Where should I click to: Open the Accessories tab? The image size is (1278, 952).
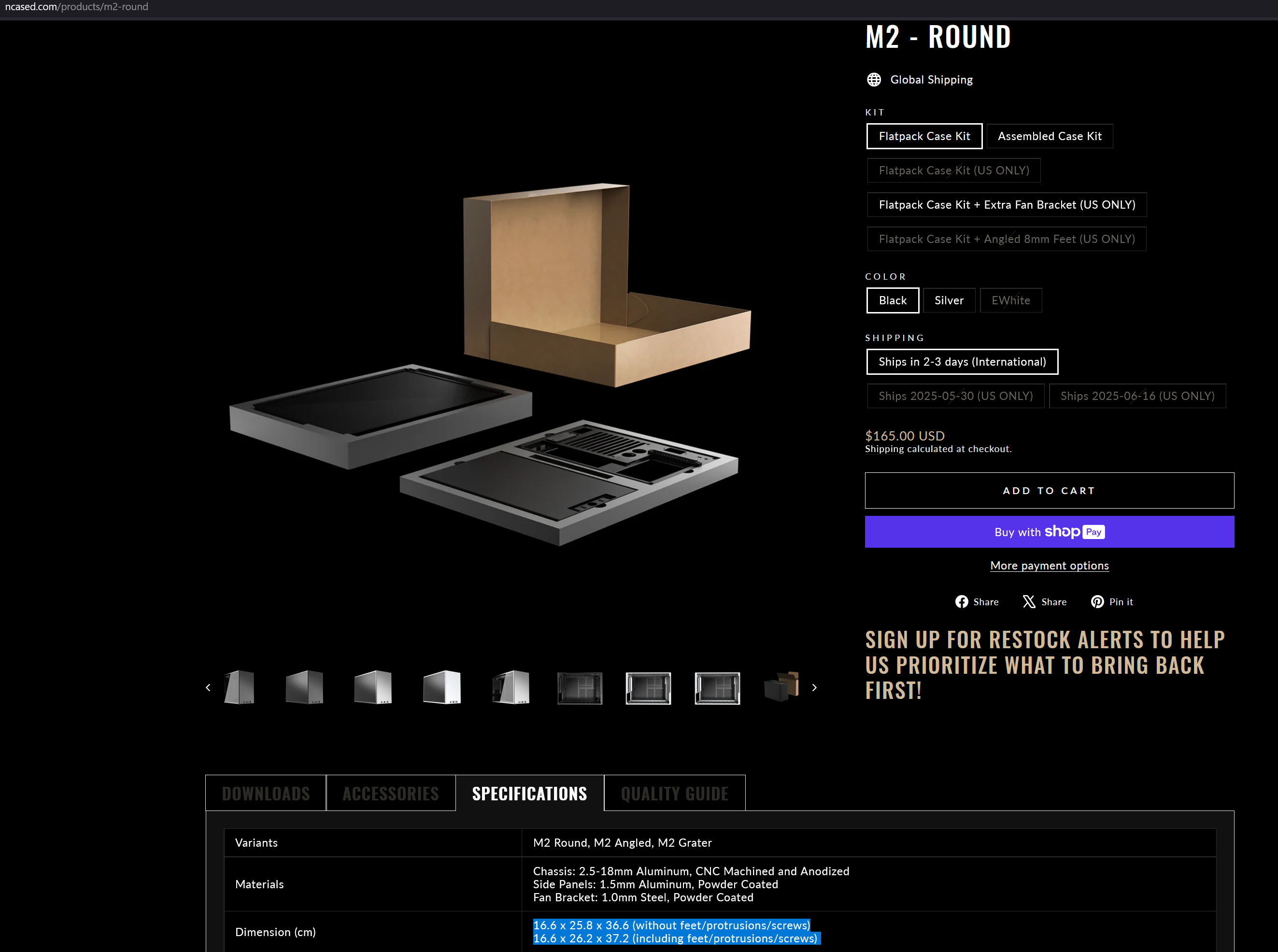(x=391, y=794)
